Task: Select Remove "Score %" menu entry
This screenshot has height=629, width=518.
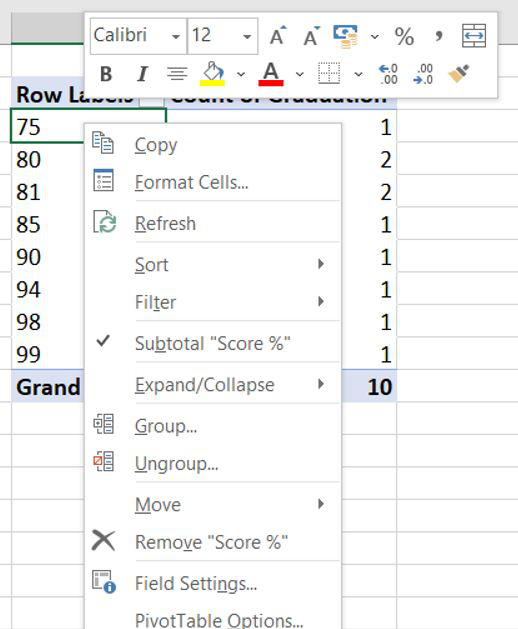Action: (x=213, y=542)
